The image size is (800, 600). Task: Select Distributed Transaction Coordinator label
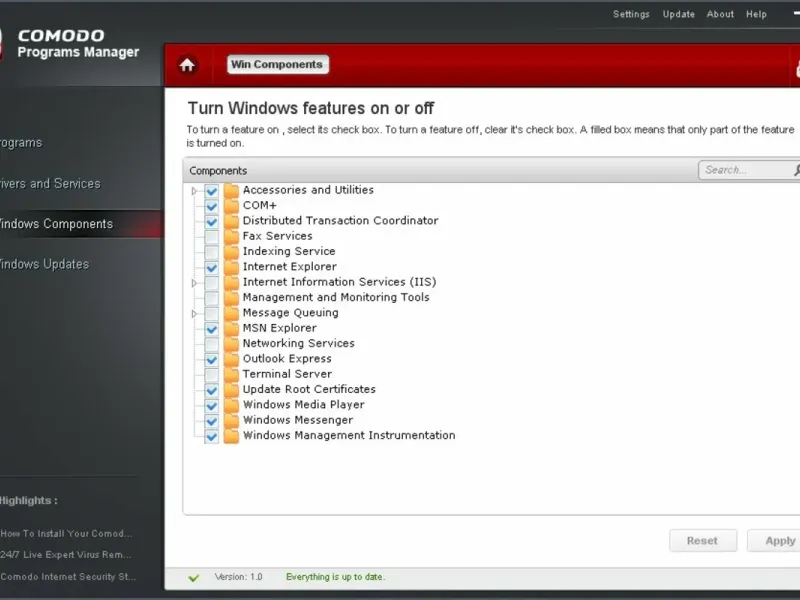click(340, 221)
